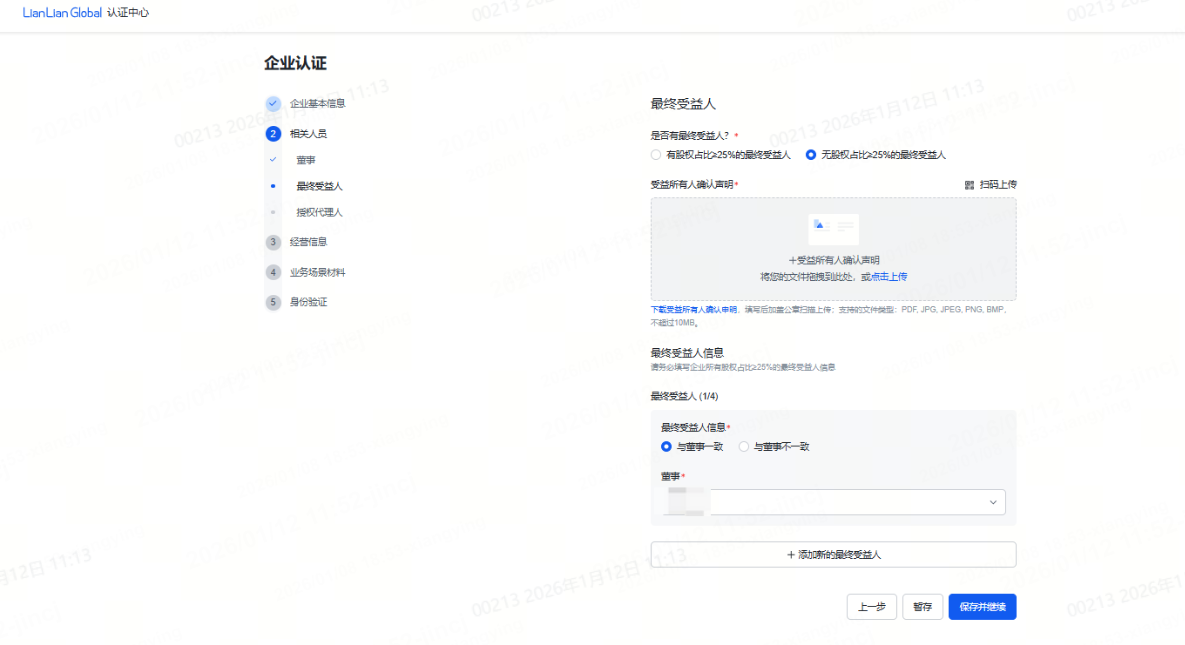Click 保存并继续 button
The image size is (1185, 645).
pyautogui.click(x=982, y=606)
